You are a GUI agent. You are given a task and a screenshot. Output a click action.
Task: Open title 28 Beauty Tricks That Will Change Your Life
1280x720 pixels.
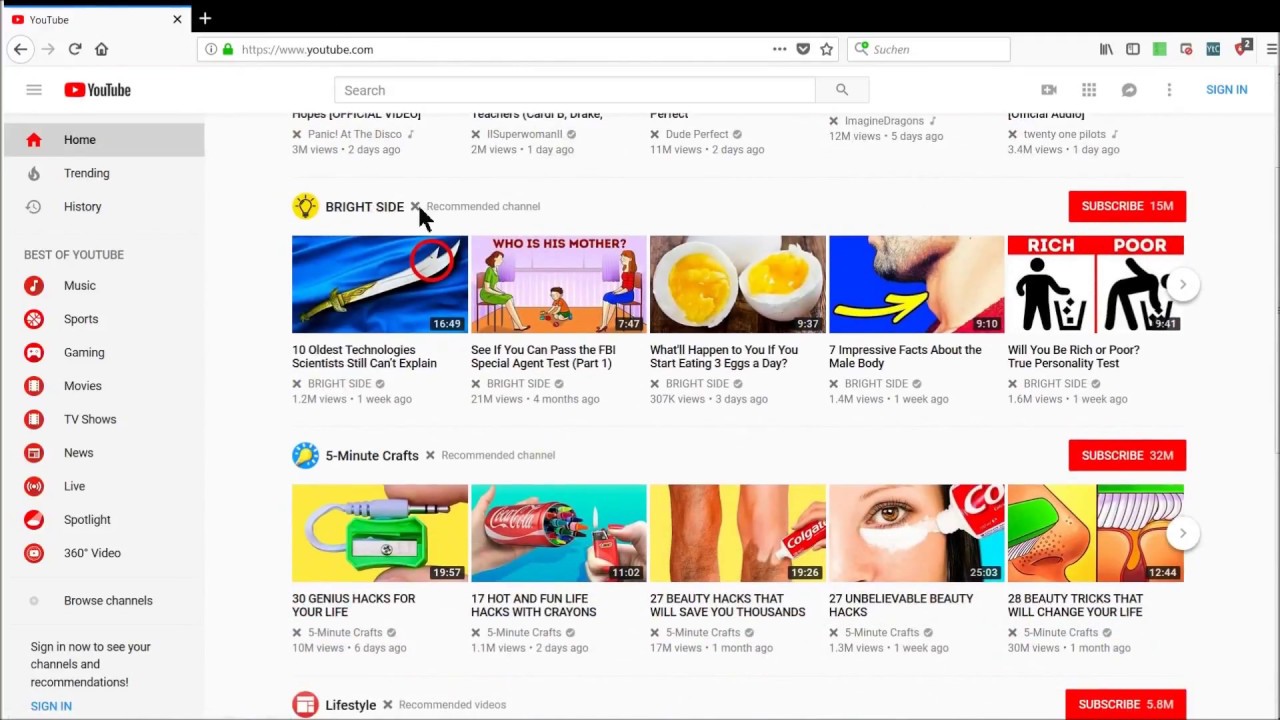[1075, 605]
